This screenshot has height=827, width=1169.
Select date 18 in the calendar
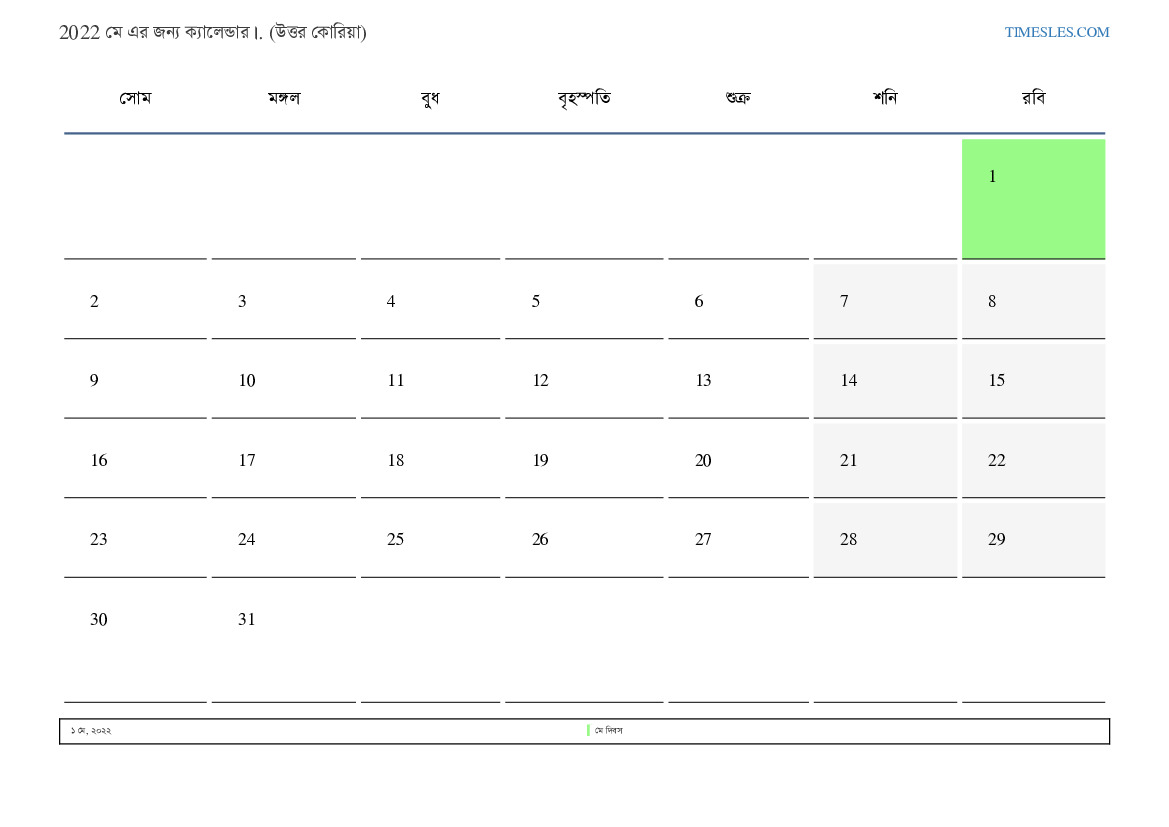pyautogui.click(x=430, y=460)
